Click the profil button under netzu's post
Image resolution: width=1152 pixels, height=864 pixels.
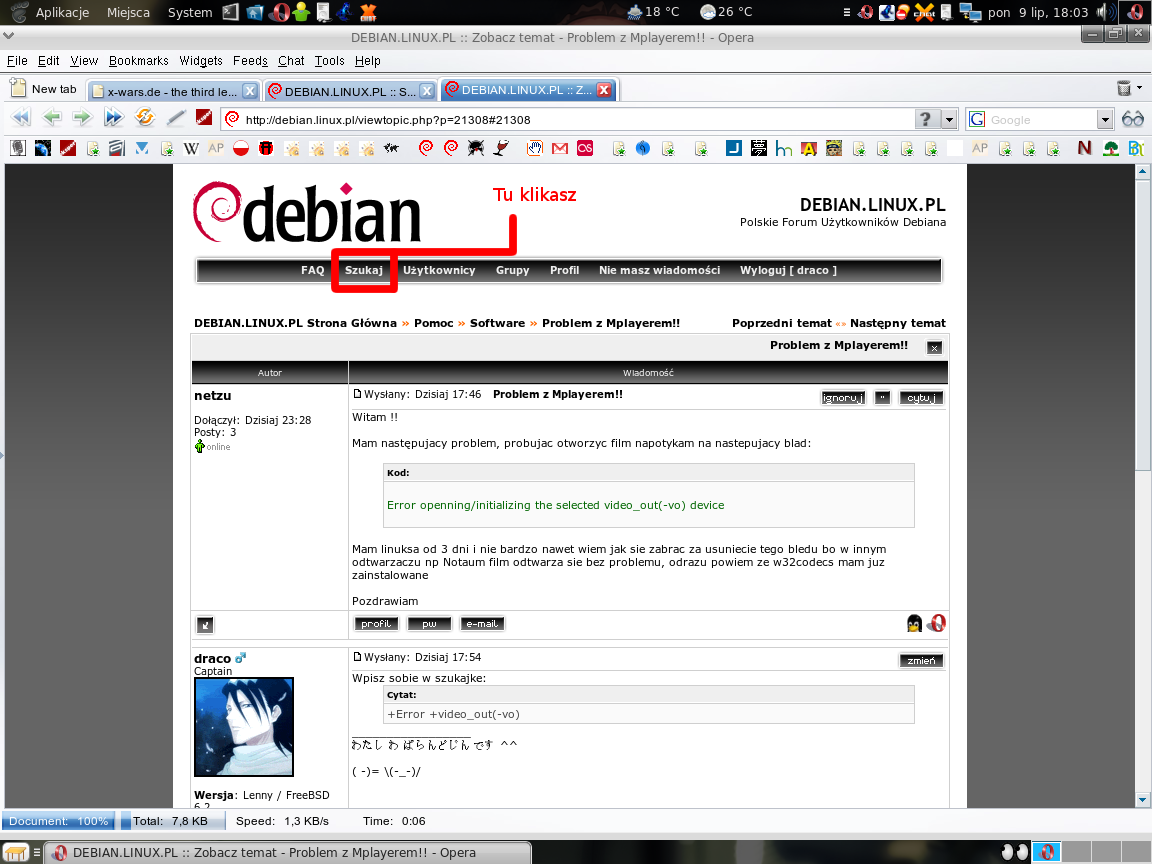click(x=376, y=624)
